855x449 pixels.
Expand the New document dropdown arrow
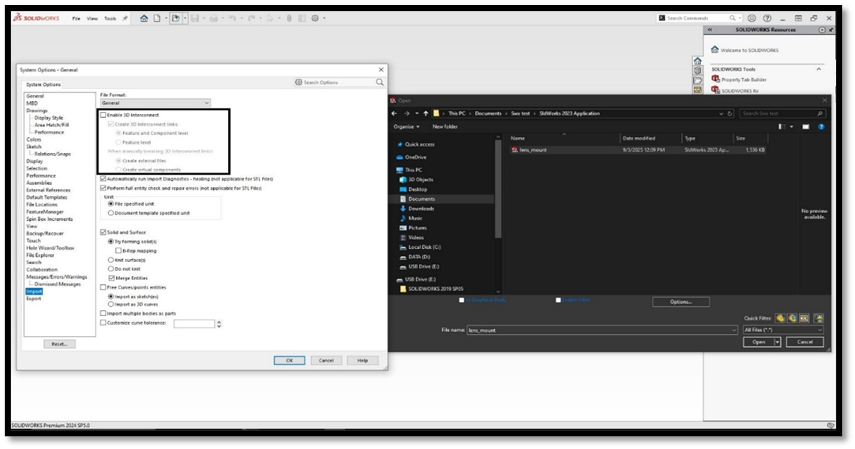pyautogui.click(x=166, y=18)
